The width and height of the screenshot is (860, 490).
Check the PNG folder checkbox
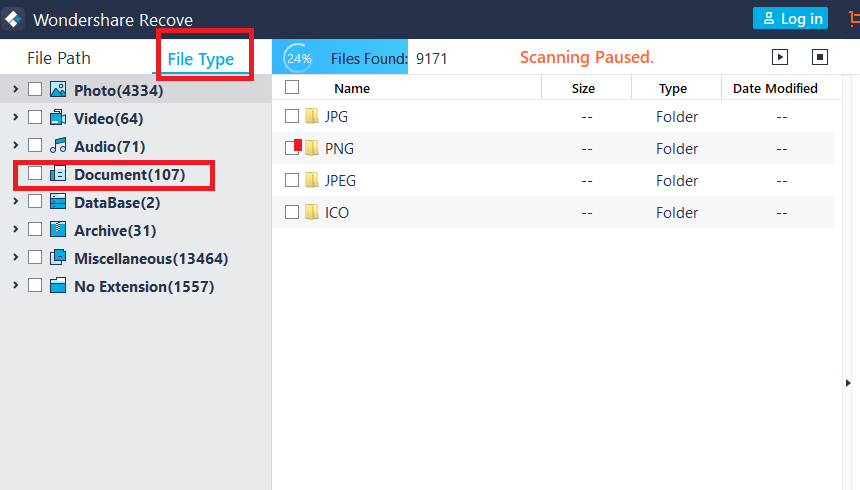pos(292,148)
